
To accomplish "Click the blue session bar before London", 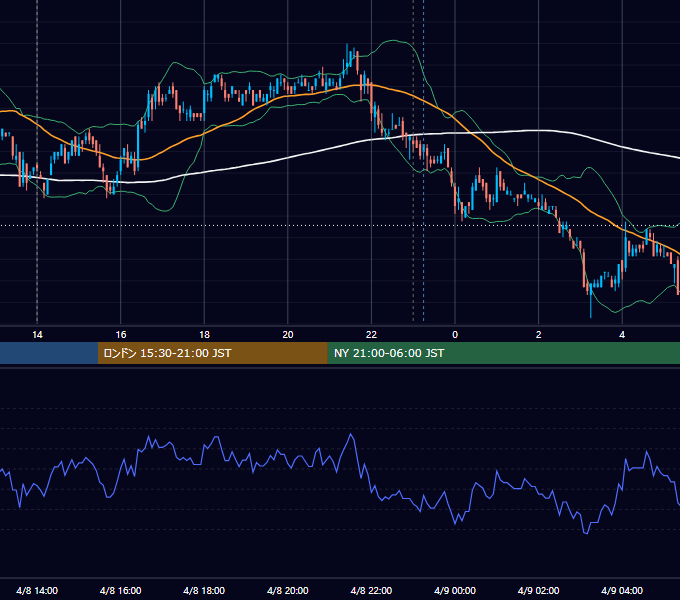I will point(49,353).
